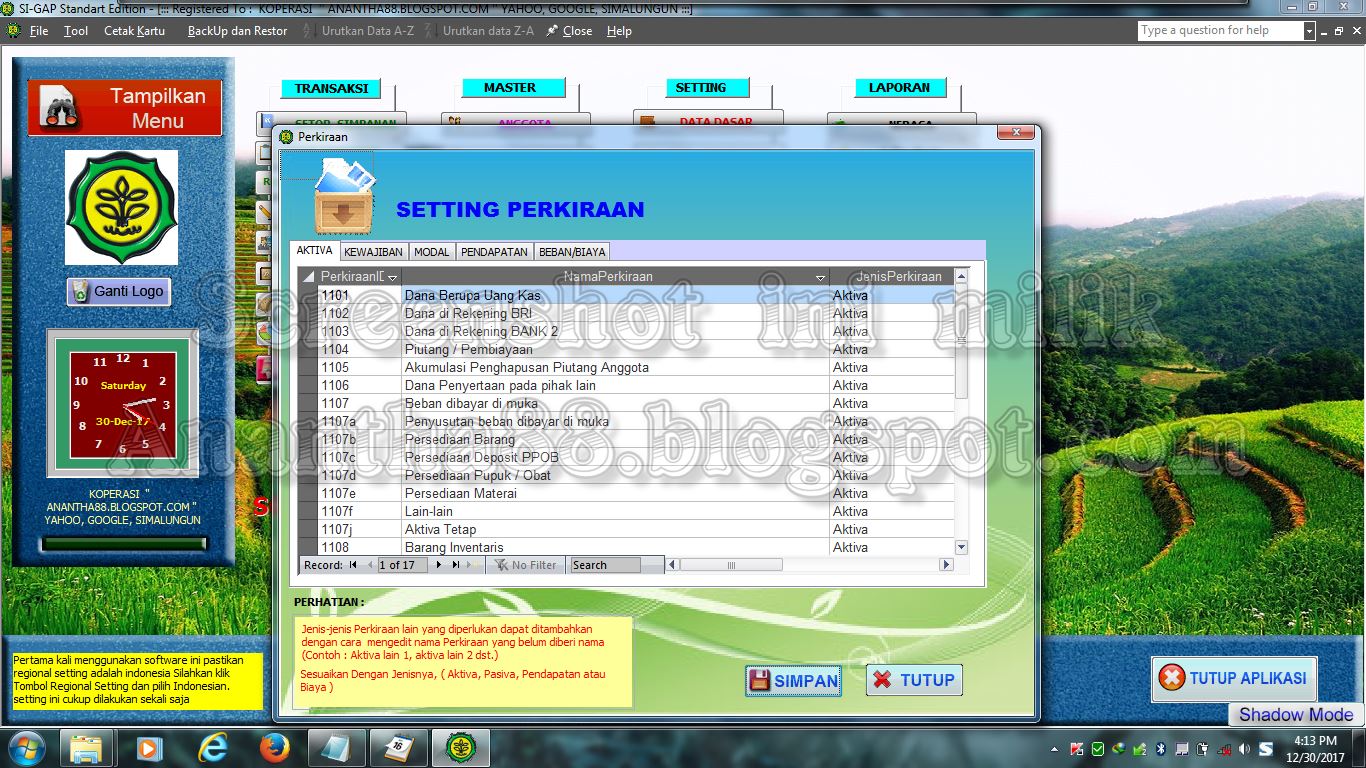This screenshot has height=768, width=1366.
Task: Click the binoculars icon on Tampilkan Menu
Action: pos(57,108)
